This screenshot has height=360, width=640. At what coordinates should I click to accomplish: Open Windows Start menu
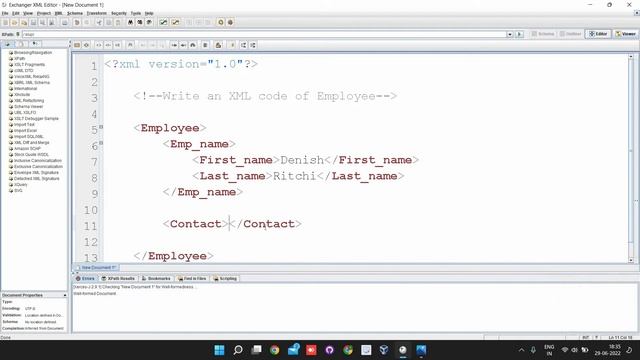219,350
